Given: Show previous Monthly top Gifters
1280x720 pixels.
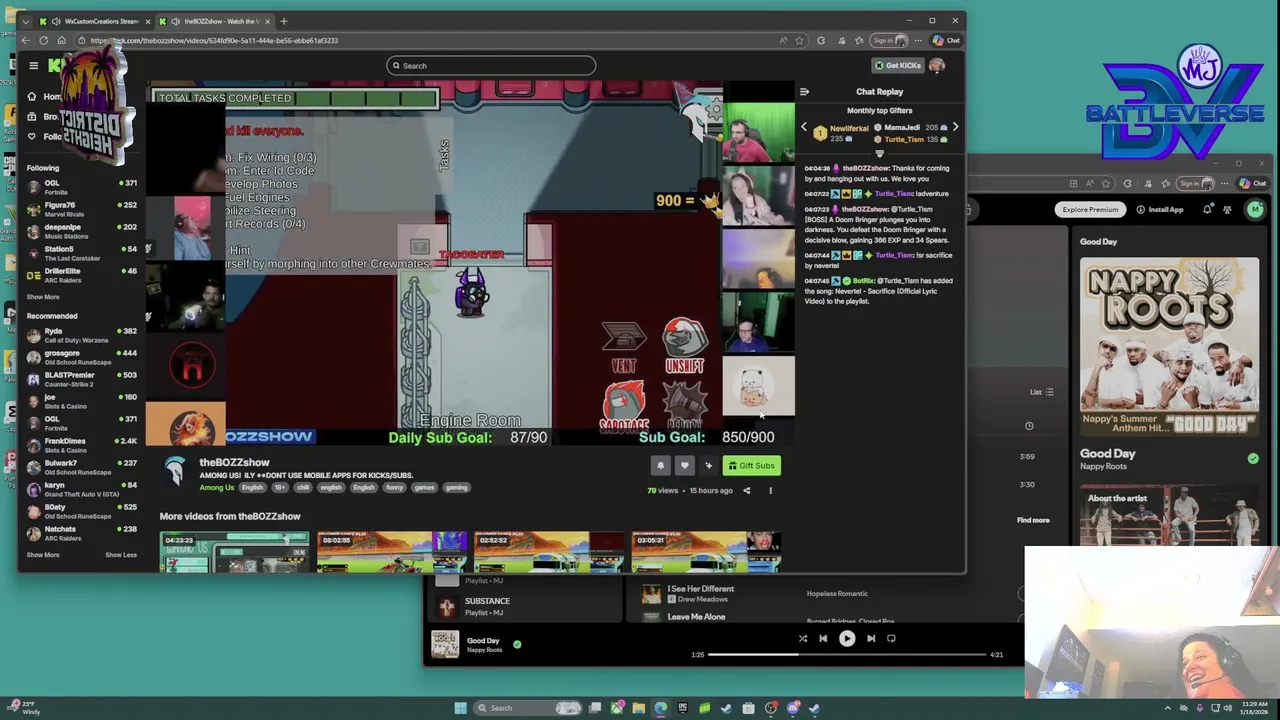Looking at the screenshot, I should point(804,127).
